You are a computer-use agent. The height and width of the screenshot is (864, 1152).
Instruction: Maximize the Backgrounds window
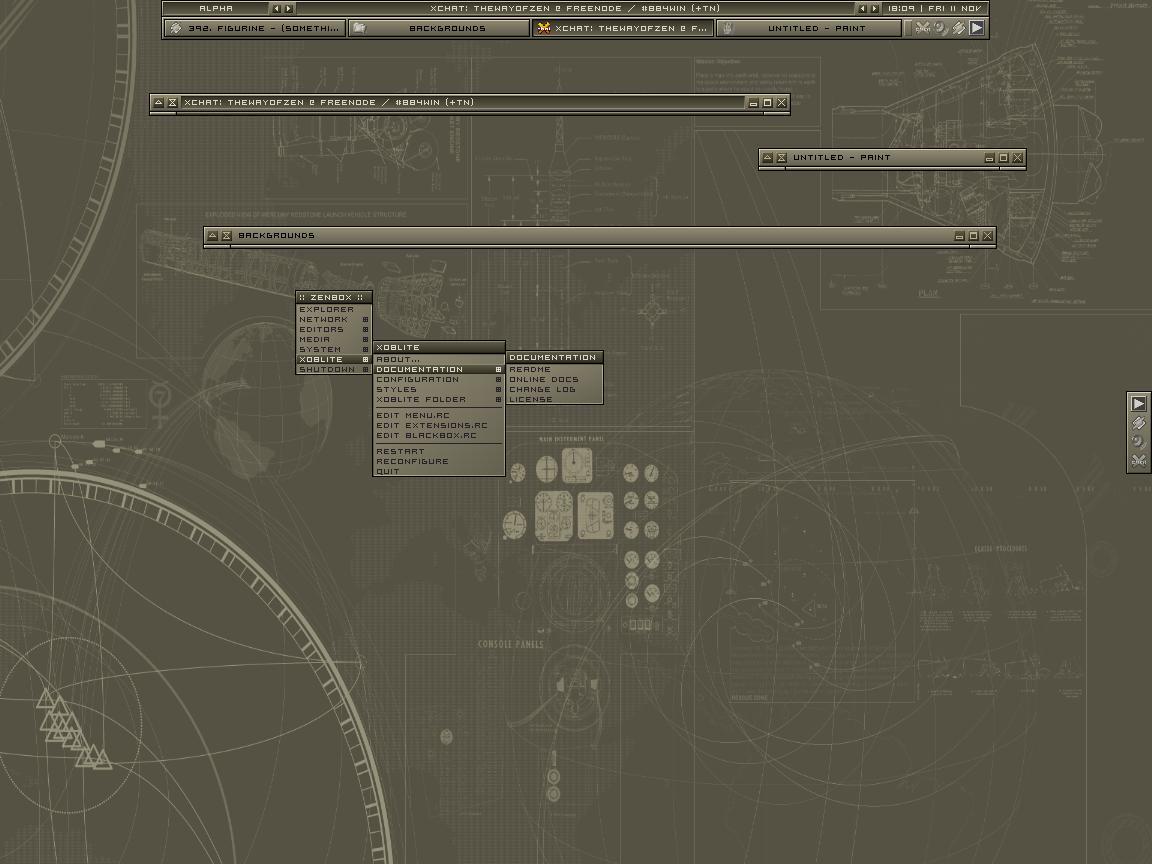pyautogui.click(x=973, y=236)
